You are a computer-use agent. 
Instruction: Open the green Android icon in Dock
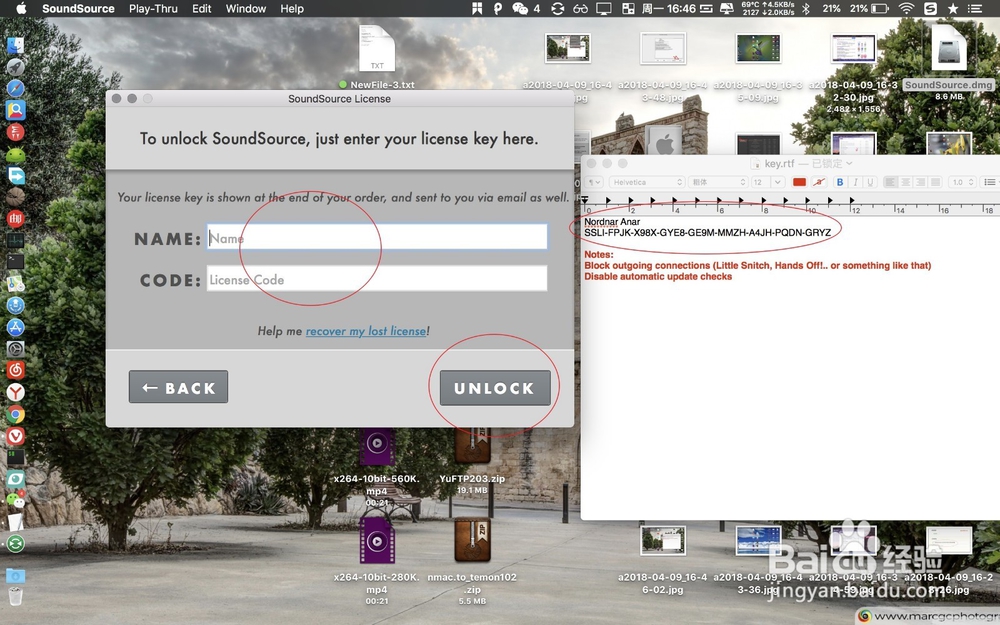coord(15,154)
